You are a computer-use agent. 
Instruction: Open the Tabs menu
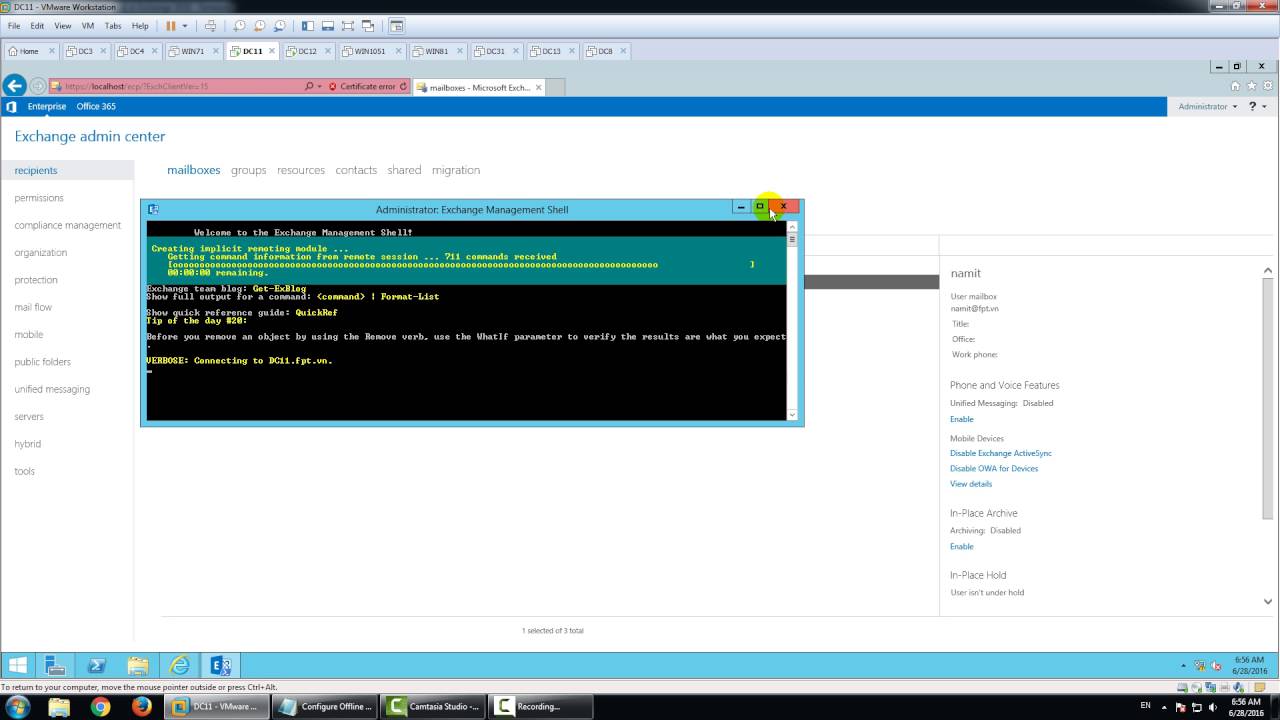click(113, 26)
